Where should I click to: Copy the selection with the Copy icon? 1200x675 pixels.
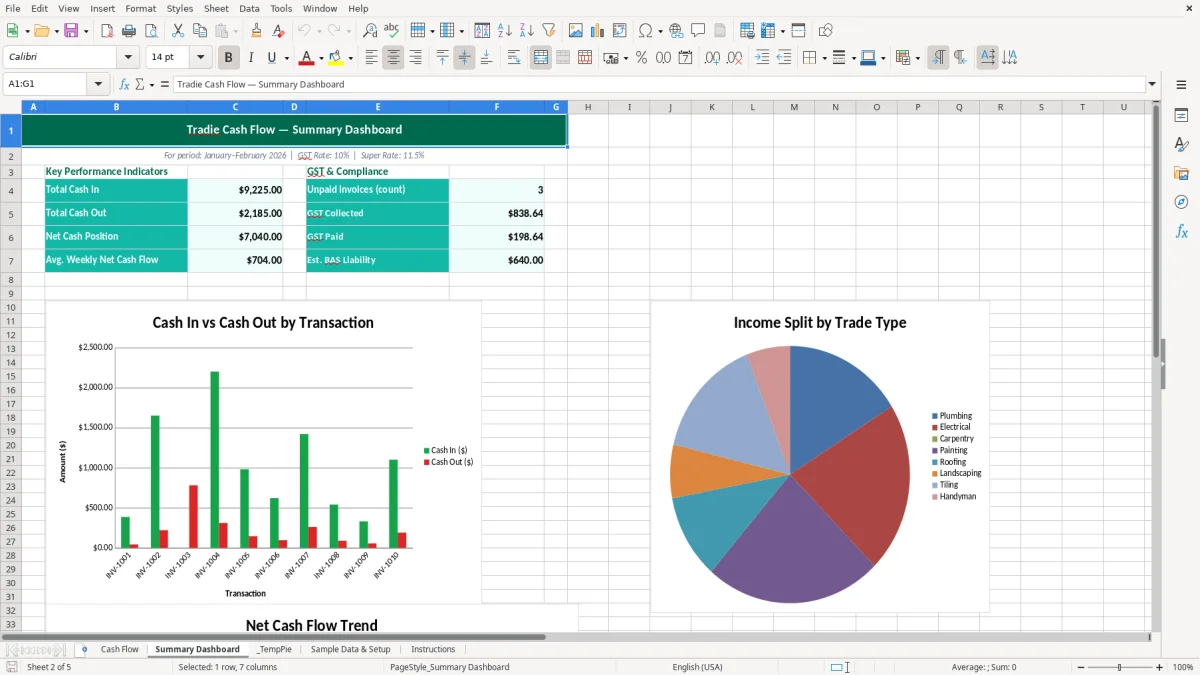point(199,31)
